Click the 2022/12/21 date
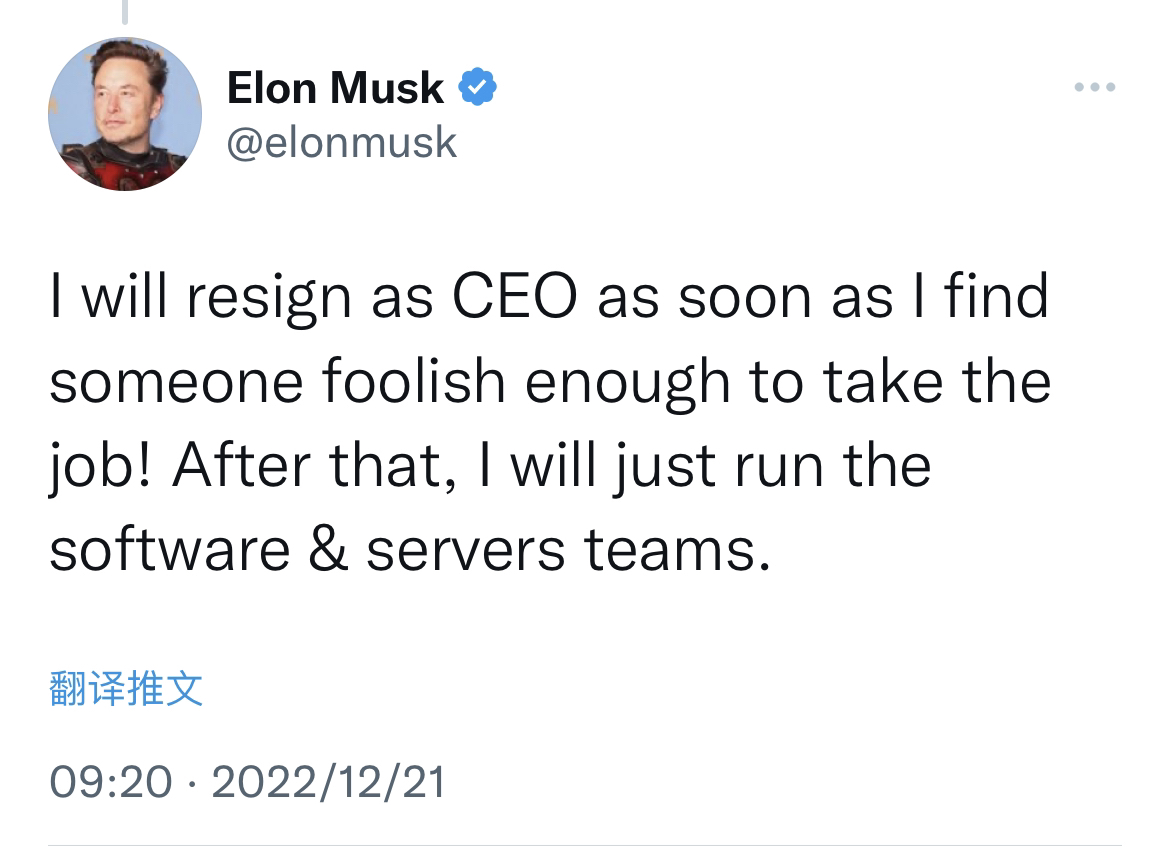The width and height of the screenshot is (1170, 861). (328, 782)
